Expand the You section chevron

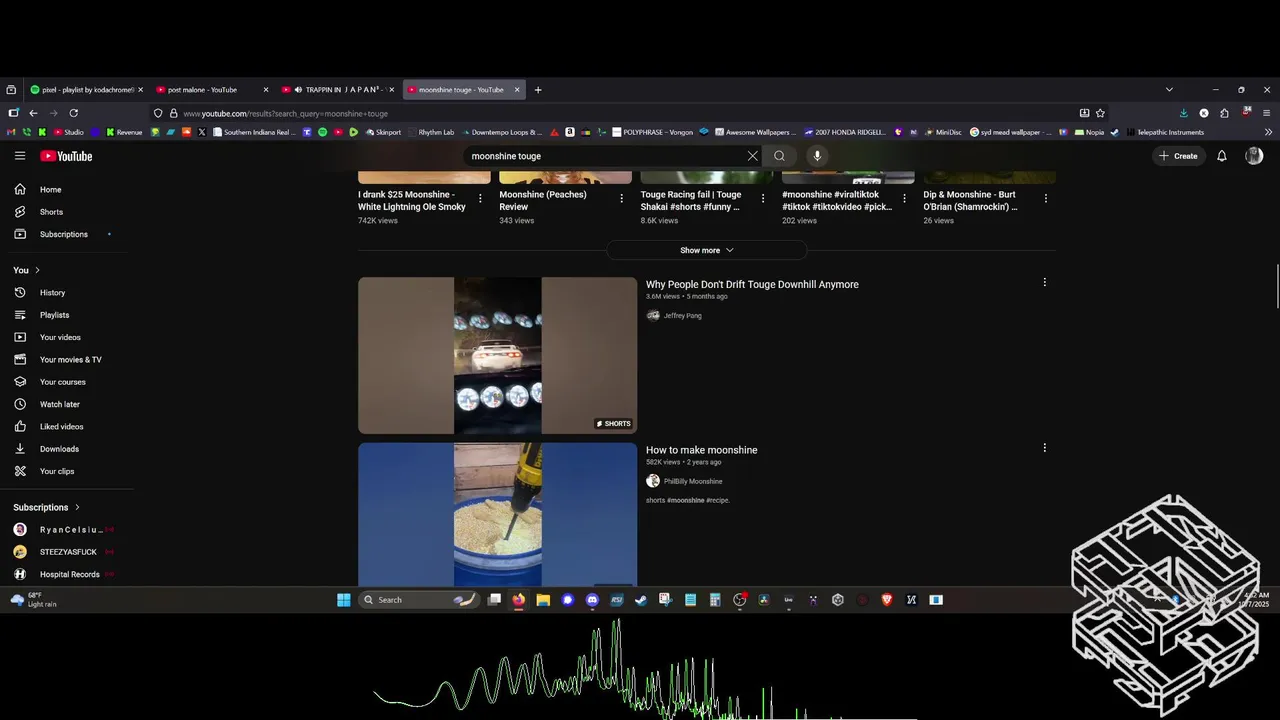pos(38,270)
